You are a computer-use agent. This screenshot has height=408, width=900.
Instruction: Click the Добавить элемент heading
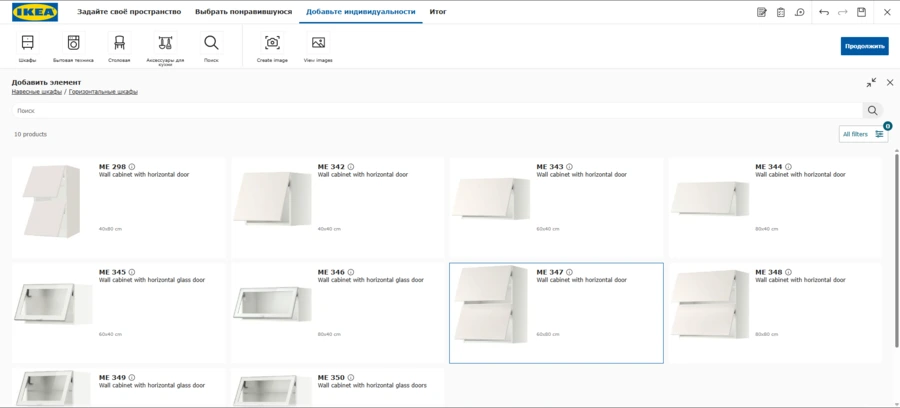point(46,83)
